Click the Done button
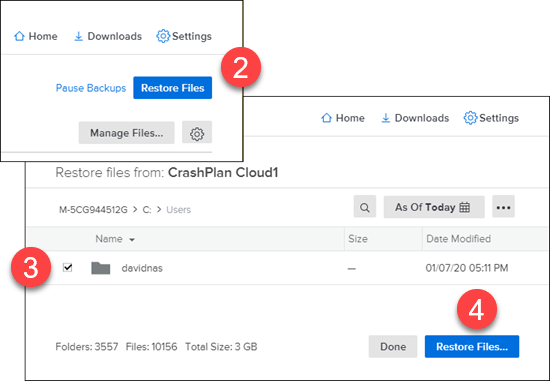The image size is (550, 381). (x=393, y=347)
